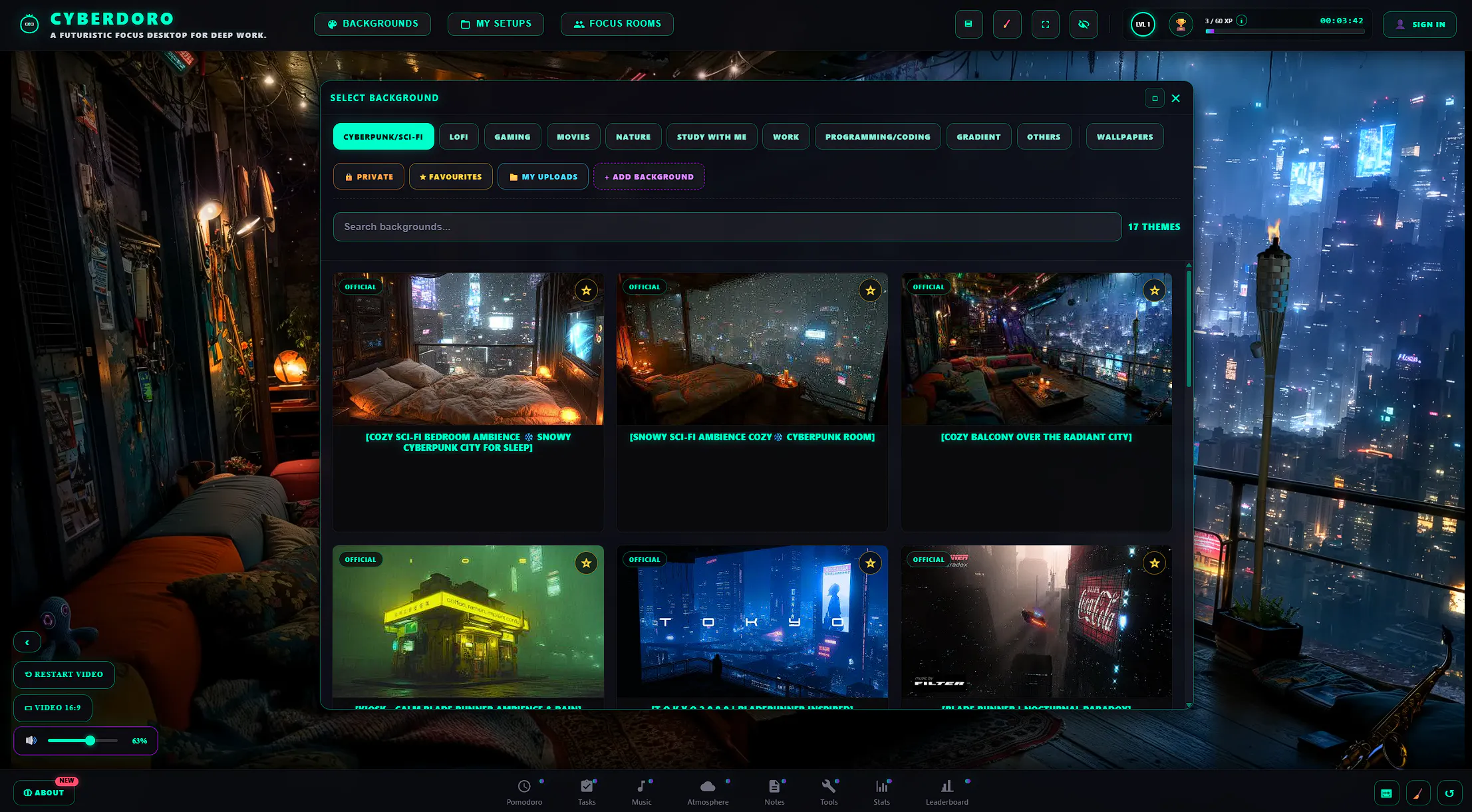The height and width of the screenshot is (812, 1472).
Task: Select the Movies category tab
Action: 573,136
